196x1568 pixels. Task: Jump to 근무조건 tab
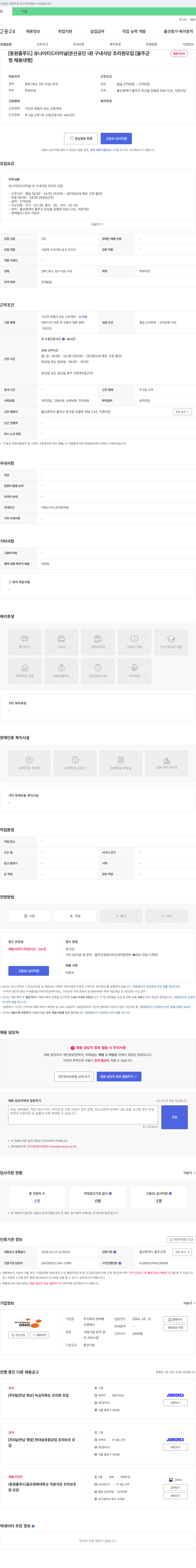click(x=42, y=44)
